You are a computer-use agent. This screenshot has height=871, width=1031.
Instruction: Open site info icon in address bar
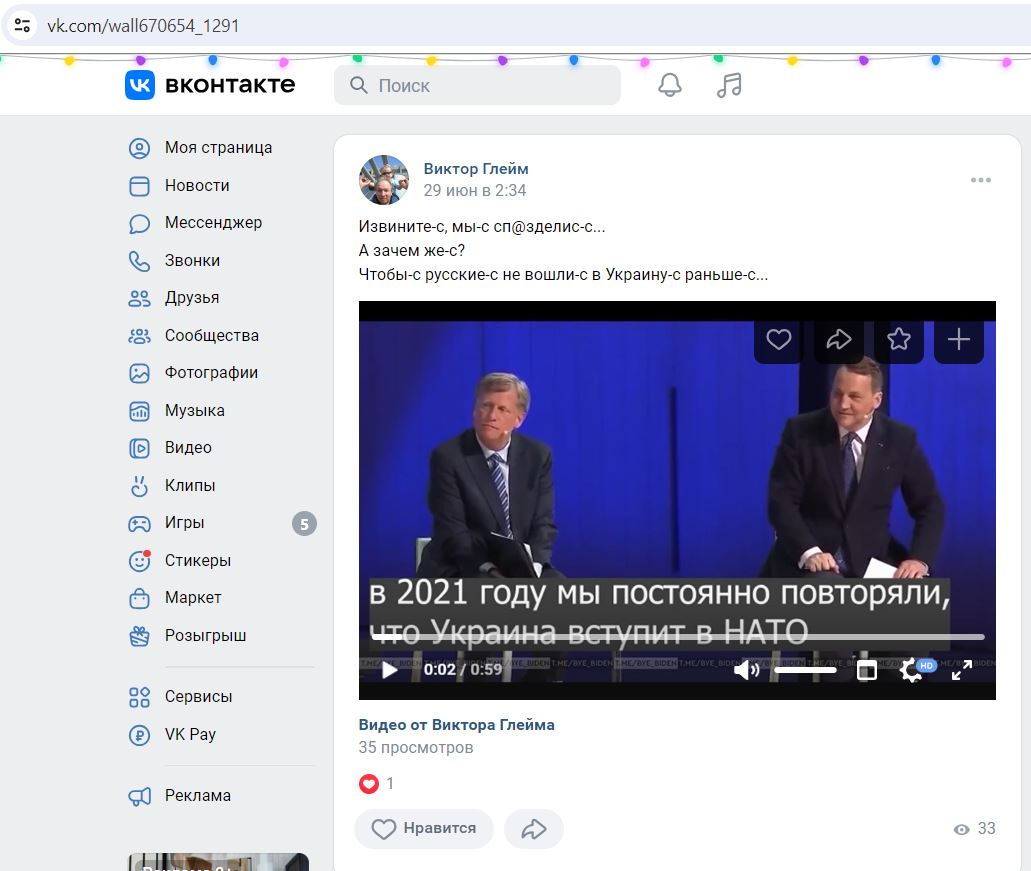(22, 26)
